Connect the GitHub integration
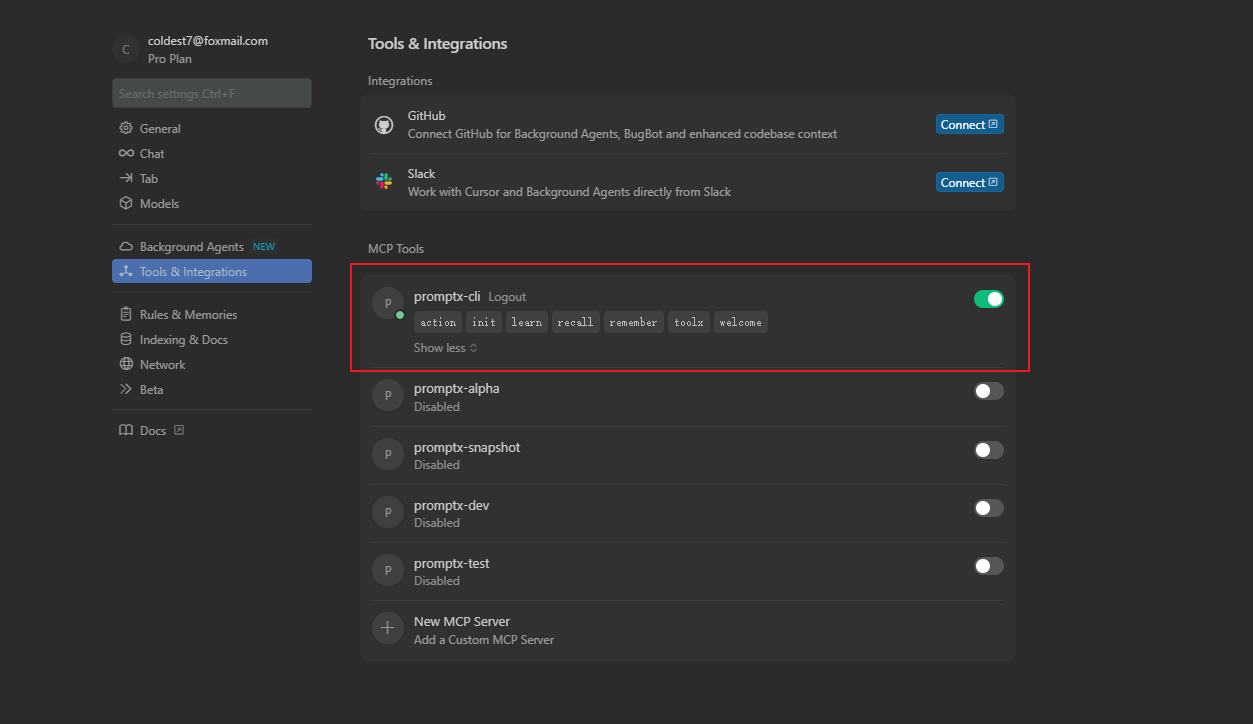This screenshot has width=1253, height=724. click(970, 124)
